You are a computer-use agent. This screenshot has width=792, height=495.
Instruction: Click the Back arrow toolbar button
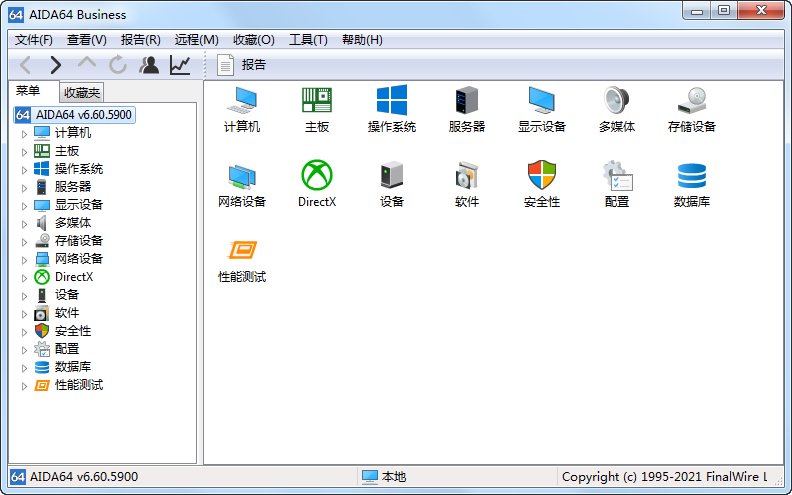[x=26, y=65]
